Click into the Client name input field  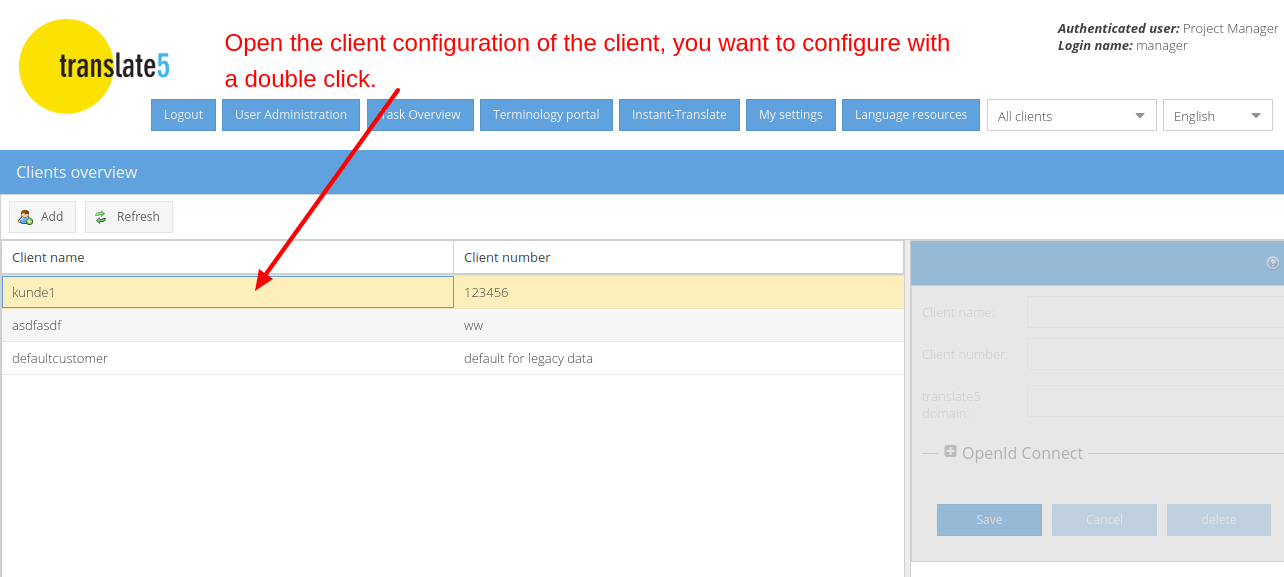click(1155, 312)
